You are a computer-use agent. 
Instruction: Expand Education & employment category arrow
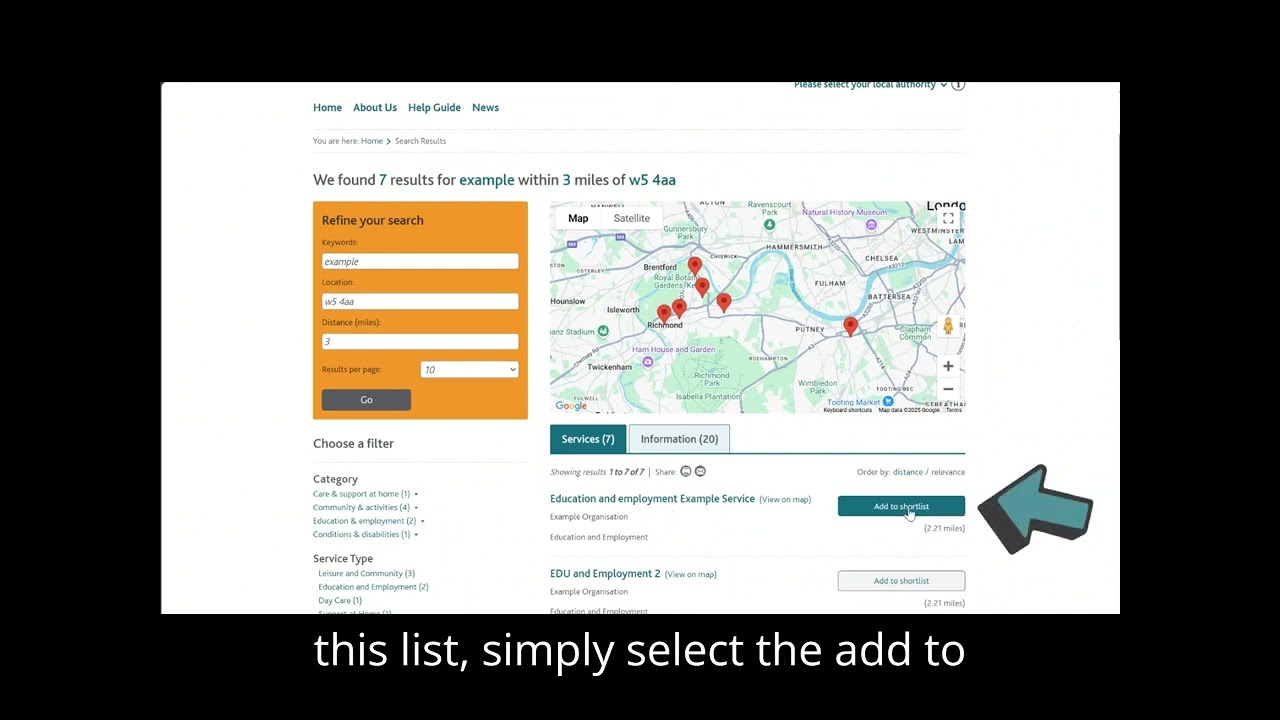[x=422, y=521]
